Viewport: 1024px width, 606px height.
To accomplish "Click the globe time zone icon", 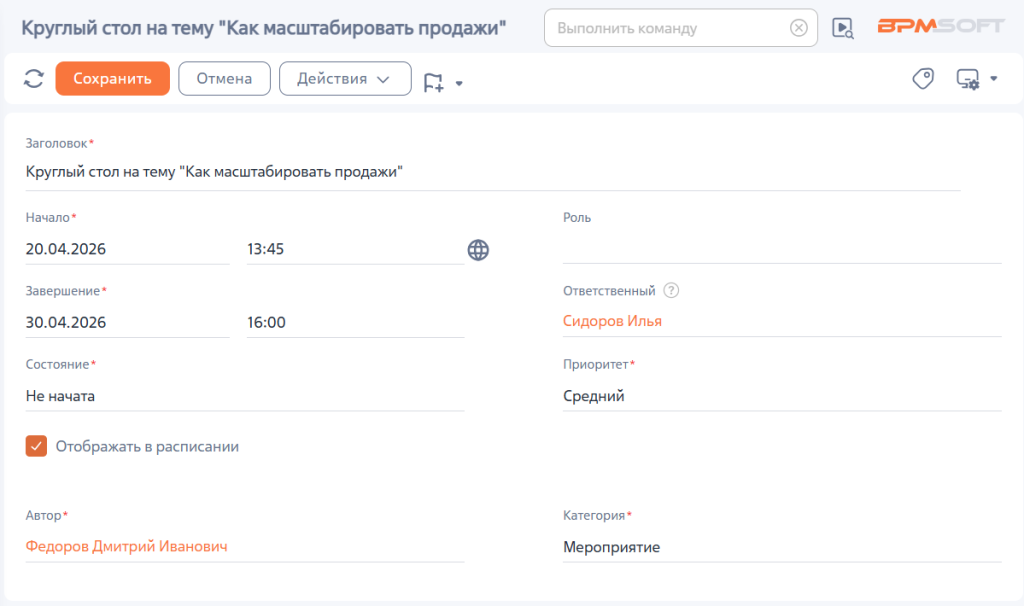I will [478, 249].
